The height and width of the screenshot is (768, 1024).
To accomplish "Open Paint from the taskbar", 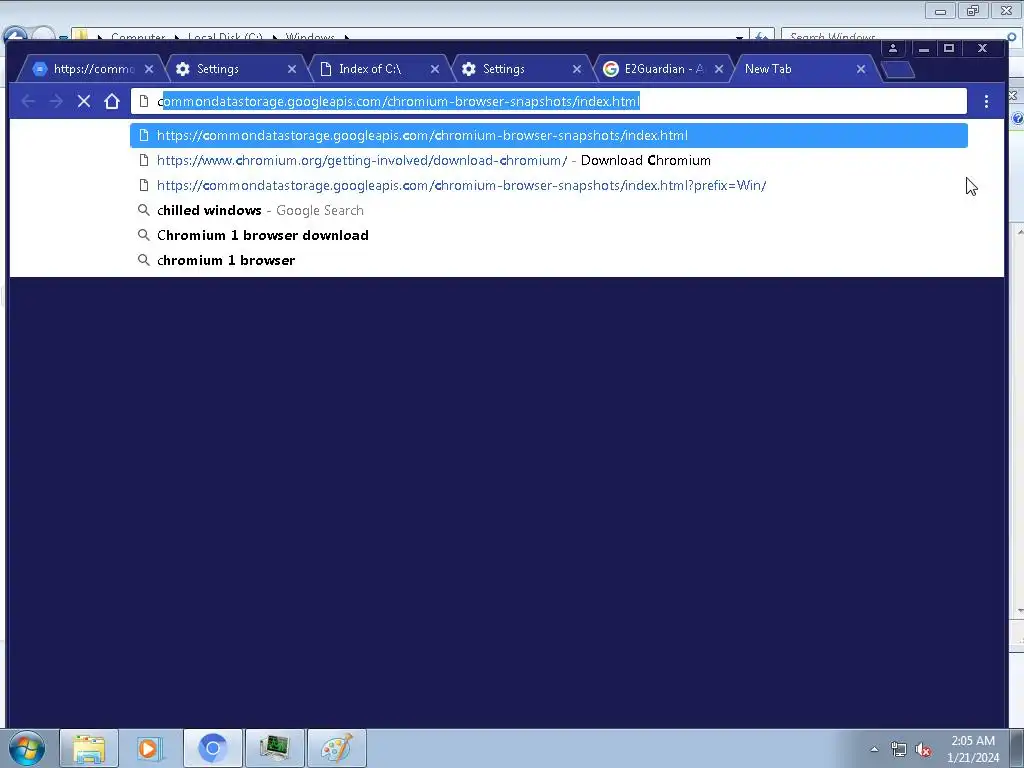I will click(336, 748).
